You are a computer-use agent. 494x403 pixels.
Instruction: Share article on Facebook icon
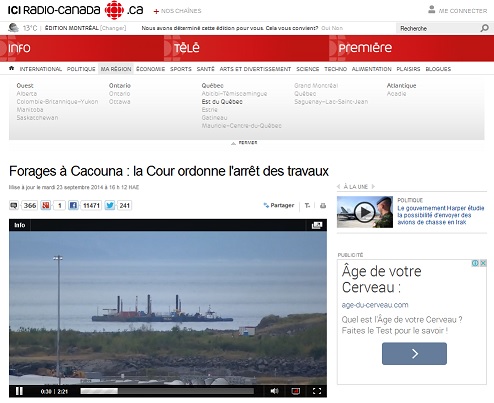(73, 205)
